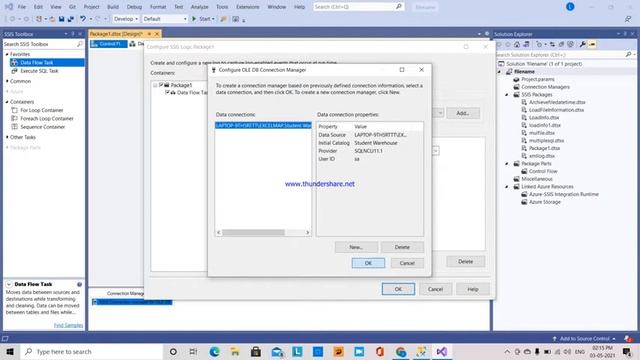The height and width of the screenshot is (360, 640).
Task: Open Google Chrome from the taskbar
Action: pyautogui.click(x=400, y=351)
